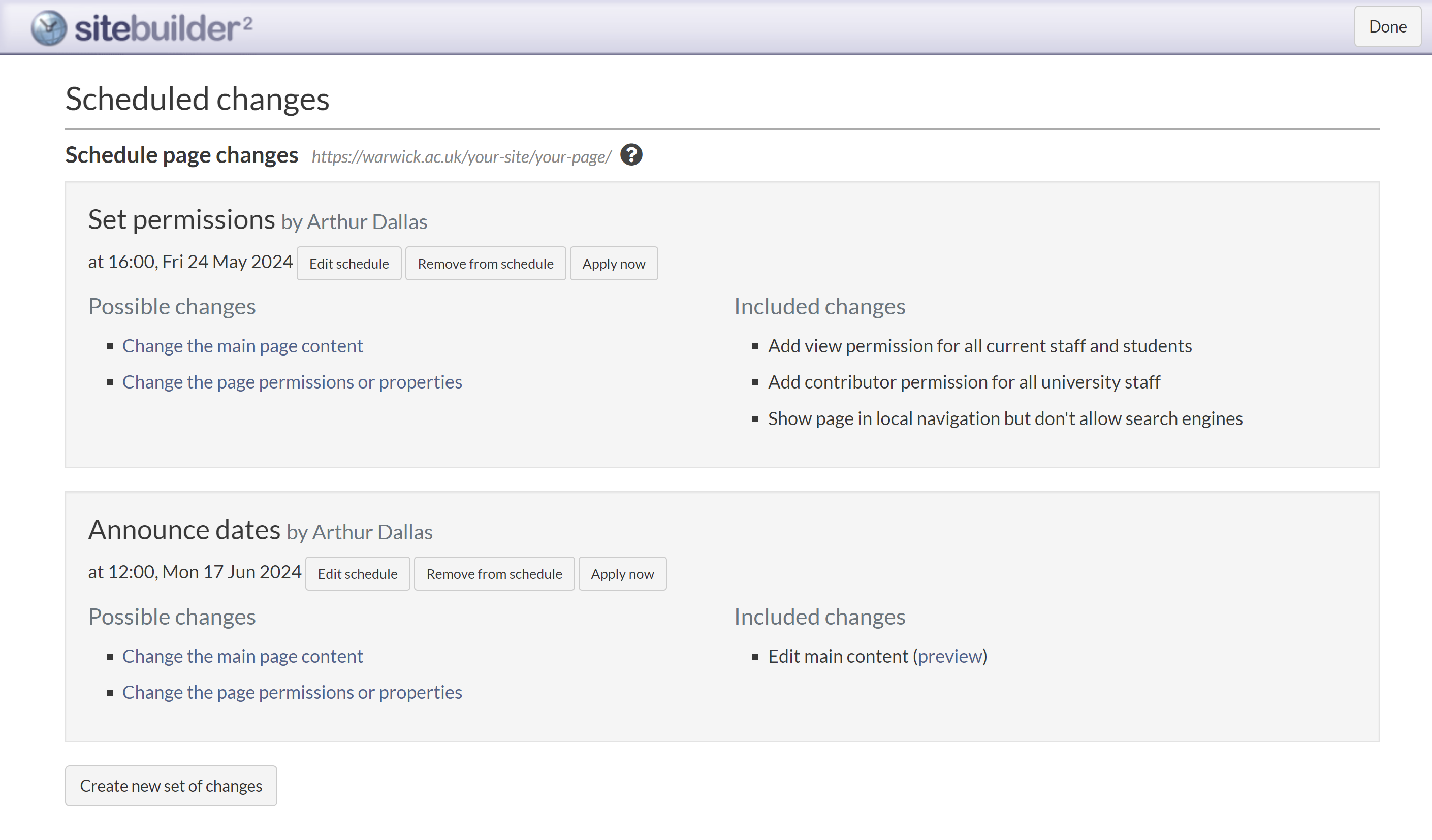The height and width of the screenshot is (840, 1432).
Task: Apply Set permissions changes now
Action: [614, 264]
